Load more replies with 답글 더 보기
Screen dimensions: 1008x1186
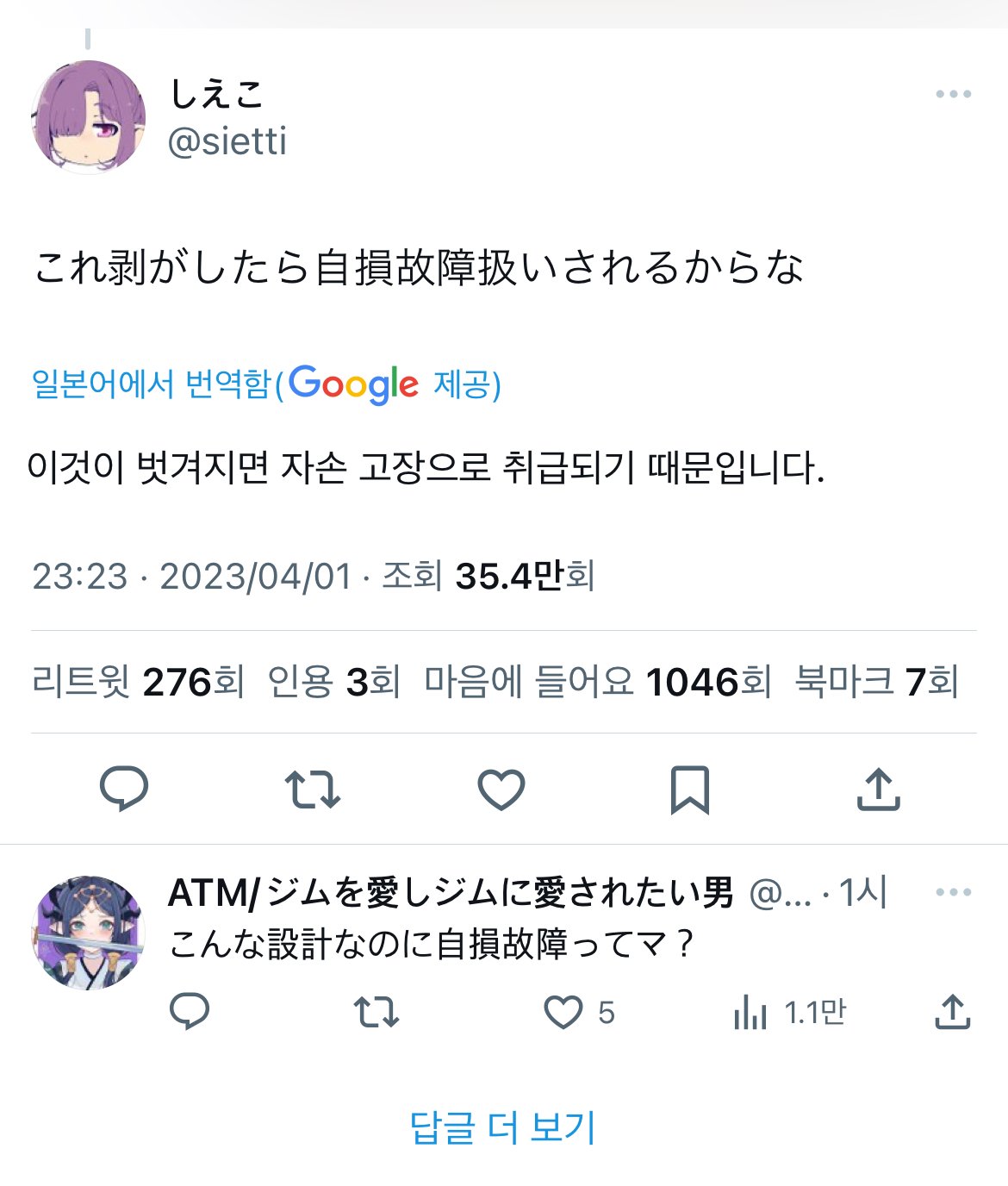503,1127
